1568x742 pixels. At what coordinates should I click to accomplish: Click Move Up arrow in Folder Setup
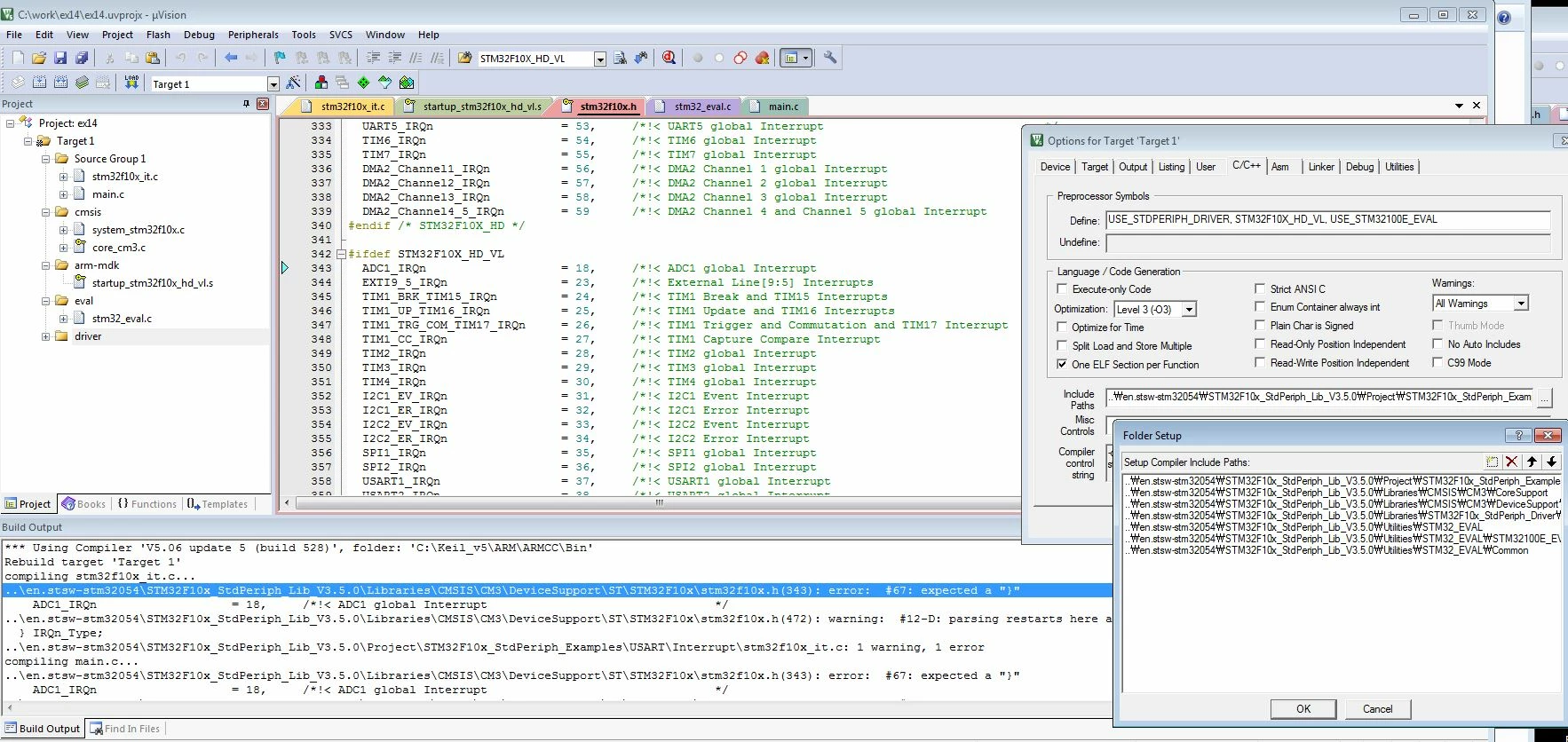tap(1532, 462)
